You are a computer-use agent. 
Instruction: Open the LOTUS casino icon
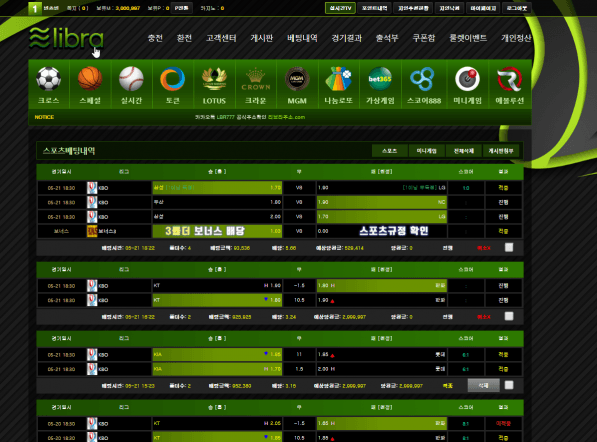214,85
